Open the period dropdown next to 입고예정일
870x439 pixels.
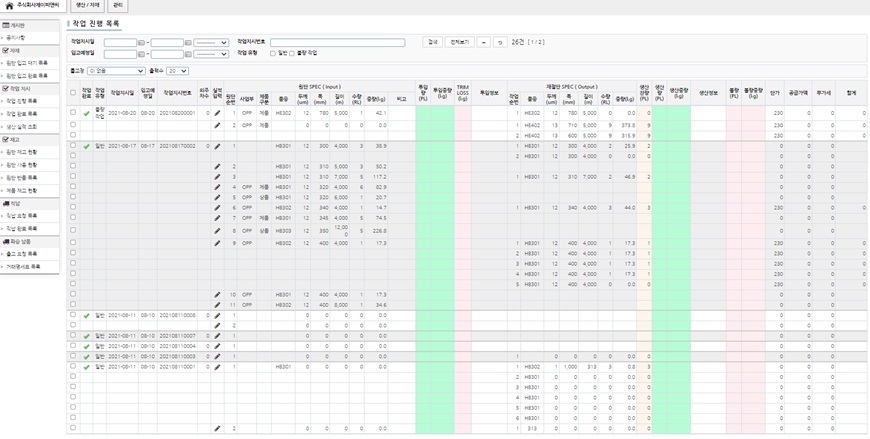coord(211,54)
